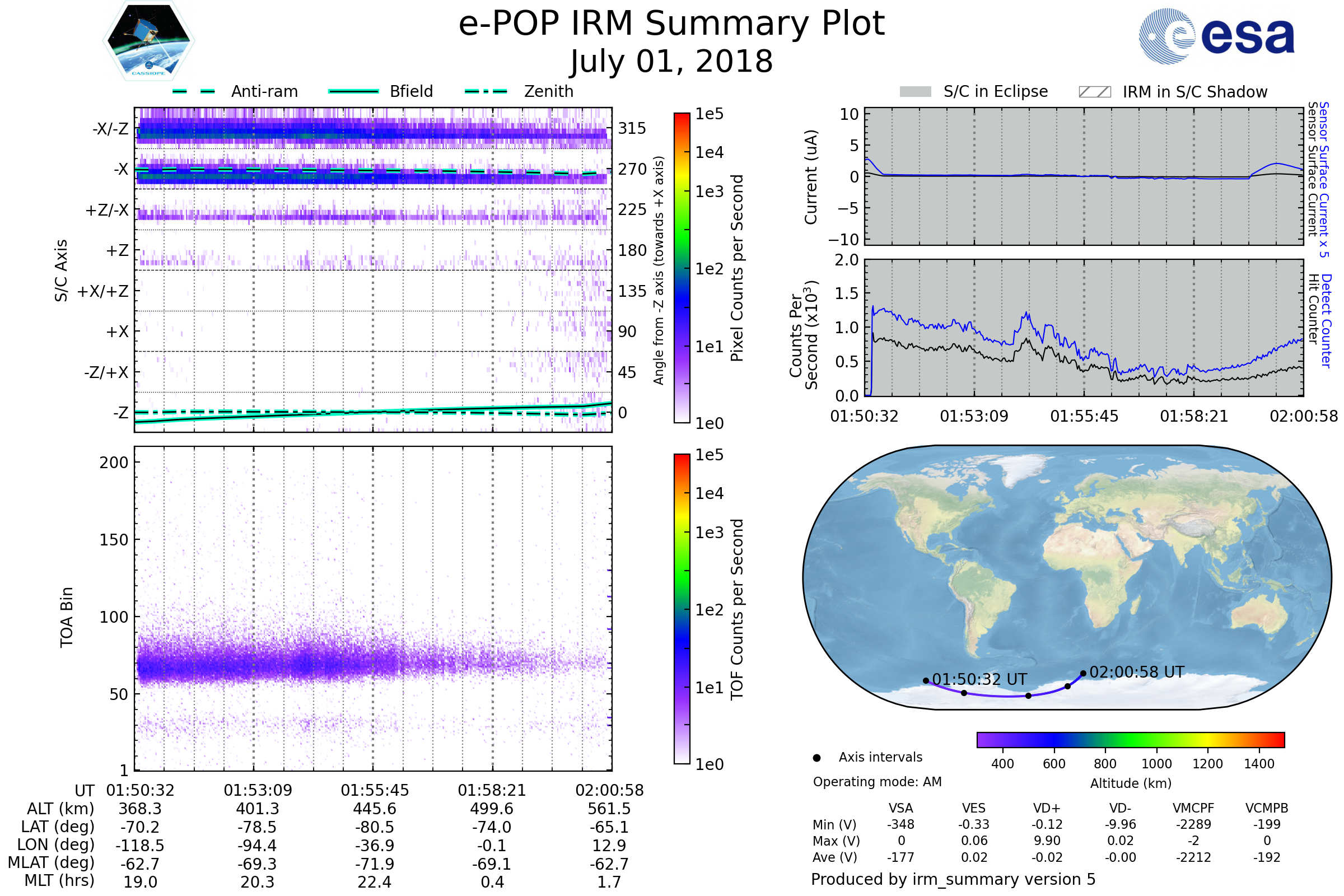Click the -X/-Z row label on S/C axis
Viewport: 1344px width, 896px height.
point(110,129)
